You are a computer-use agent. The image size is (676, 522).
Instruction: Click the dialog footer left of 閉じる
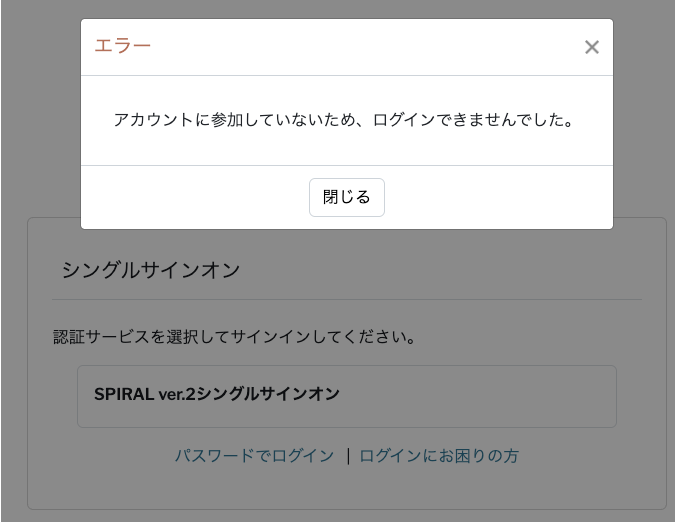point(190,197)
